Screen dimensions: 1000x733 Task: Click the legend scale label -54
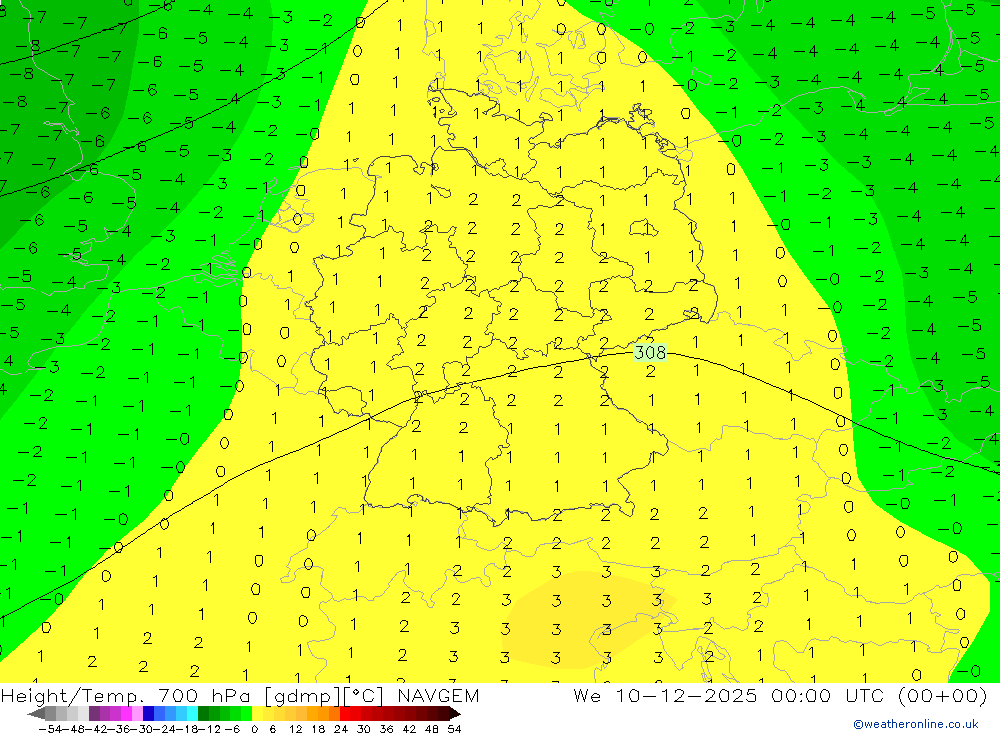[50, 729]
